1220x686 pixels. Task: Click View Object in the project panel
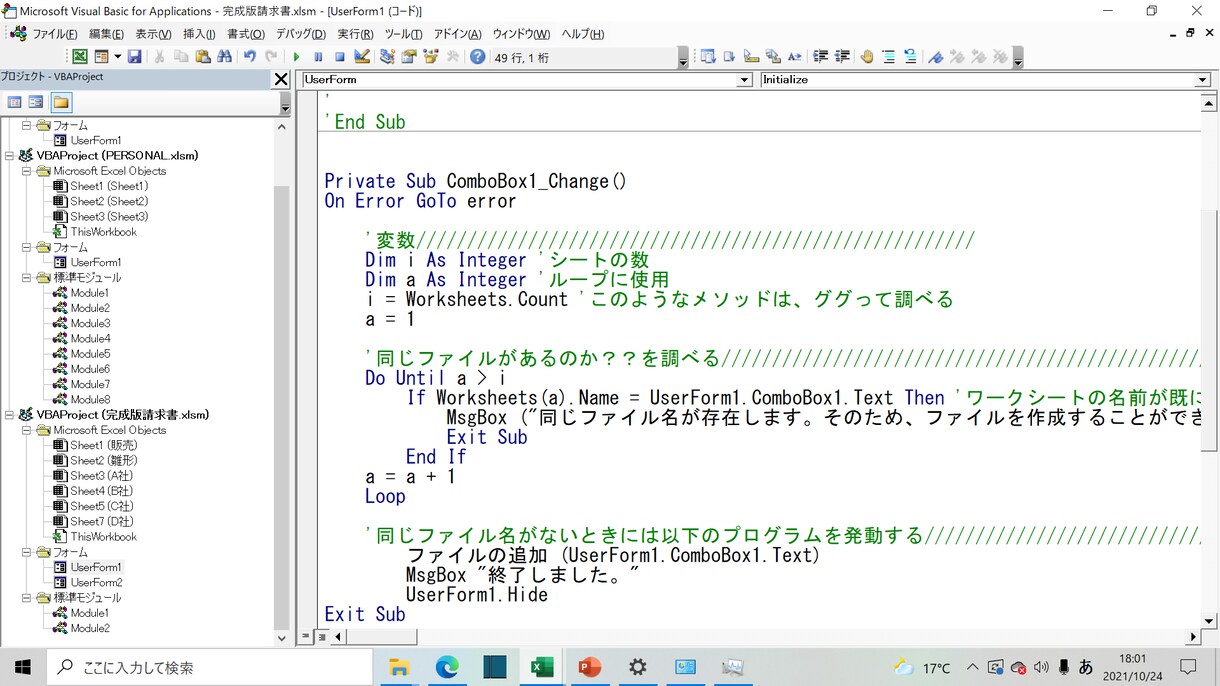pyautogui.click(x=36, y=102)
